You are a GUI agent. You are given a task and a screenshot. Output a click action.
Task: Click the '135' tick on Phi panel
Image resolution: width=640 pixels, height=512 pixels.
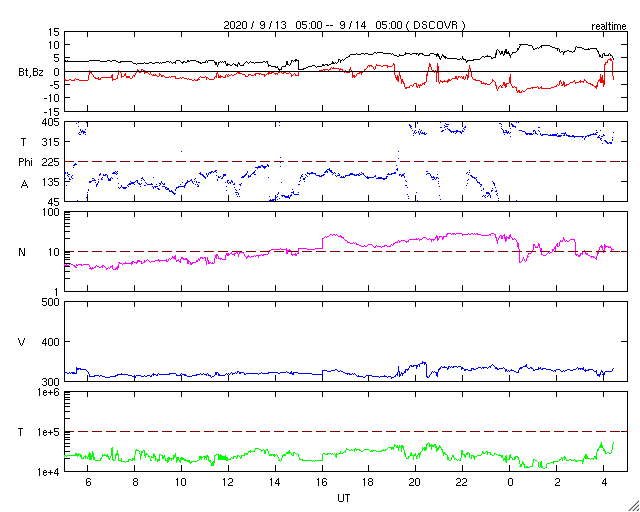click(51, 182)
